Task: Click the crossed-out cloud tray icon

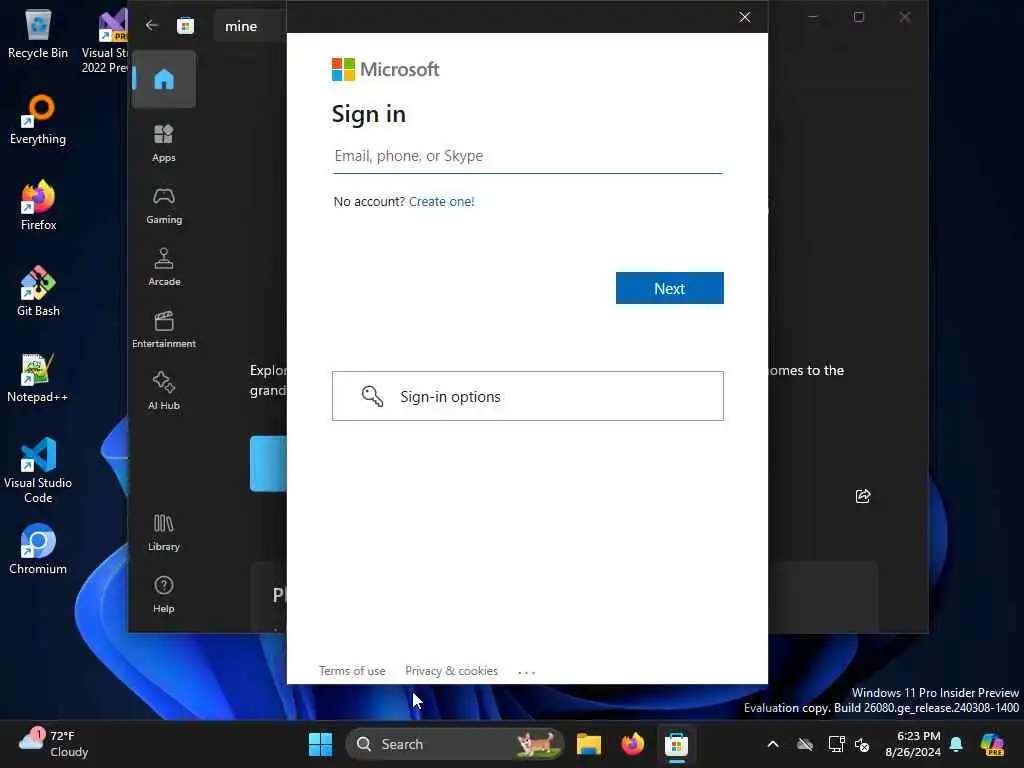Action: coord(805,744)
